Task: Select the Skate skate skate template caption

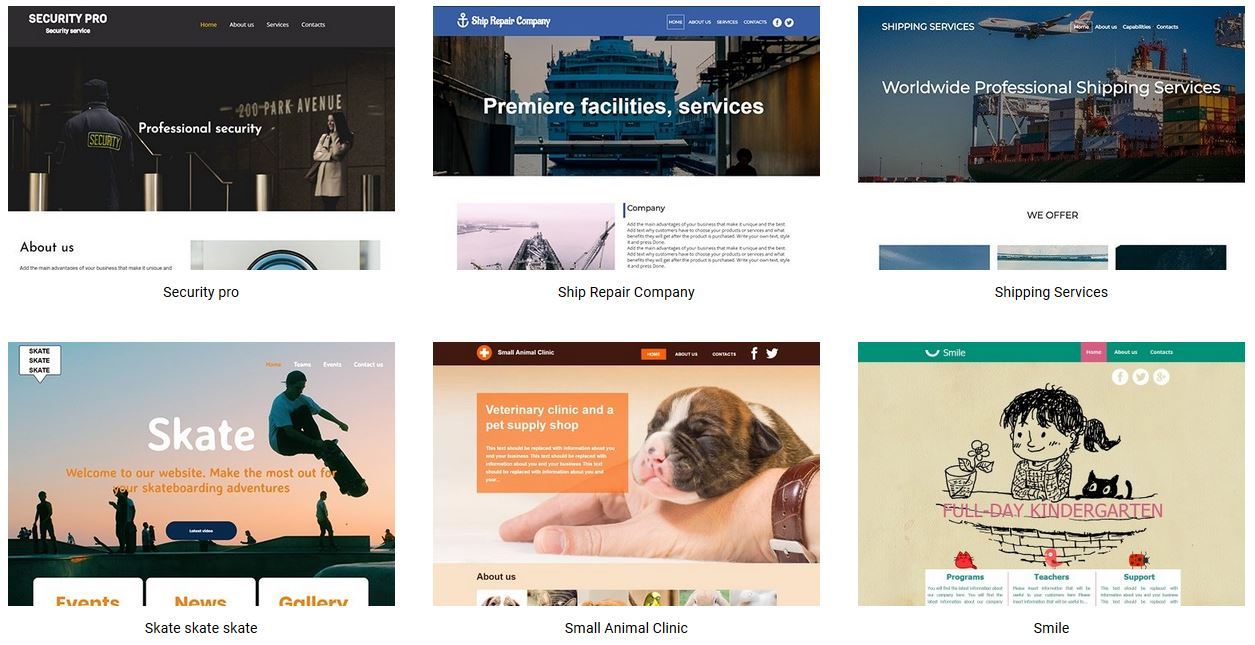Action: (x=201, y=628)
